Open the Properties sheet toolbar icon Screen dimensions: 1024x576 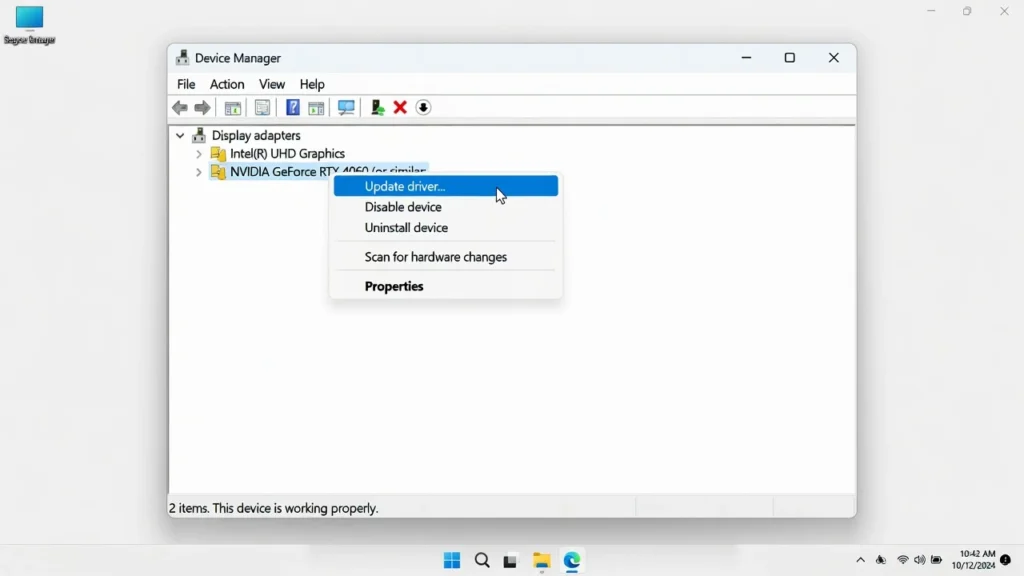click(263, 108)
